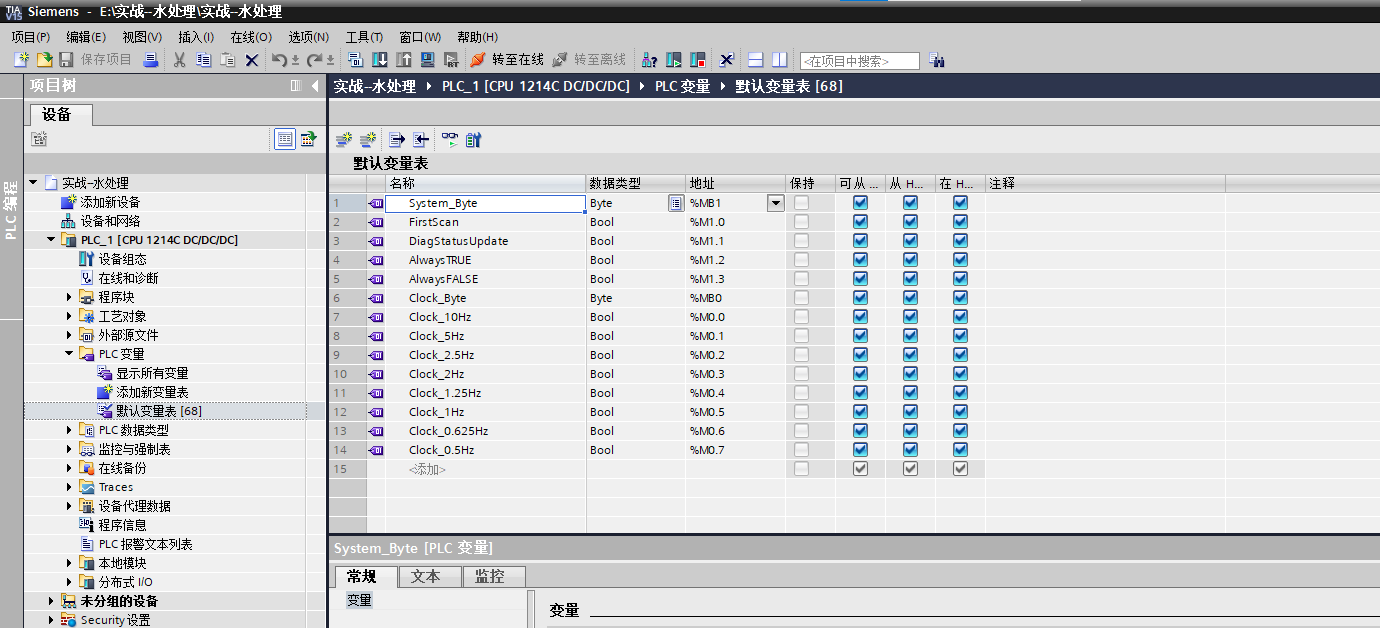Open data type selector for System_Byte
1380x628 pixels.
coord(676,203)
